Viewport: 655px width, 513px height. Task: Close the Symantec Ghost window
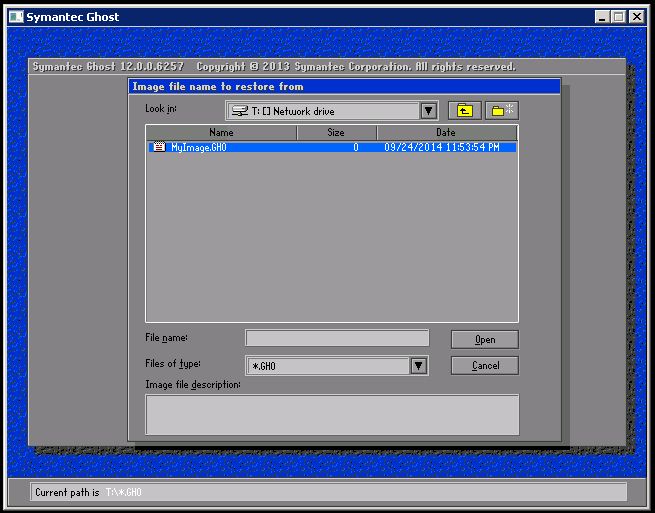637,17
